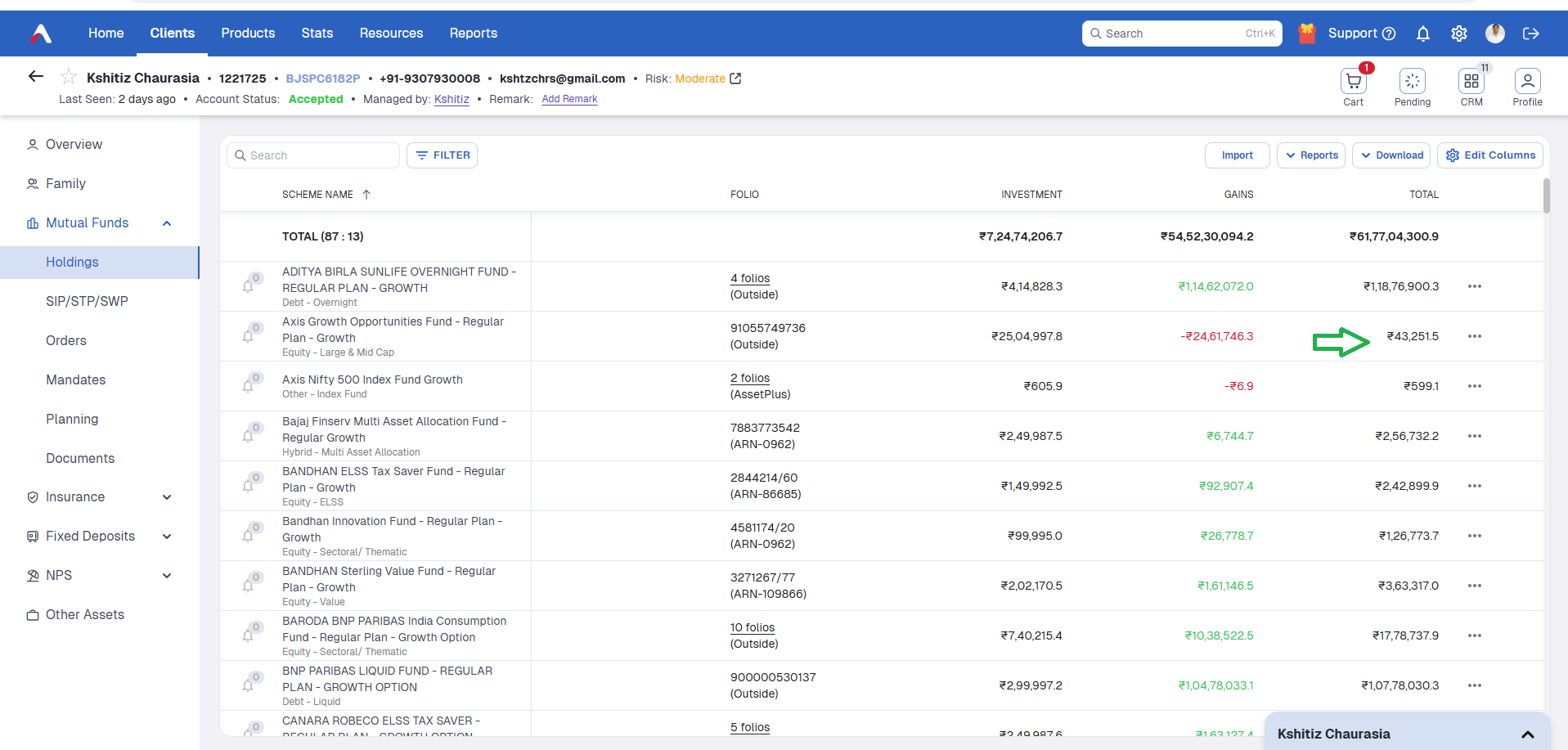Open the Clients tab
The image size is (1568, 750).
pos(173,34)
